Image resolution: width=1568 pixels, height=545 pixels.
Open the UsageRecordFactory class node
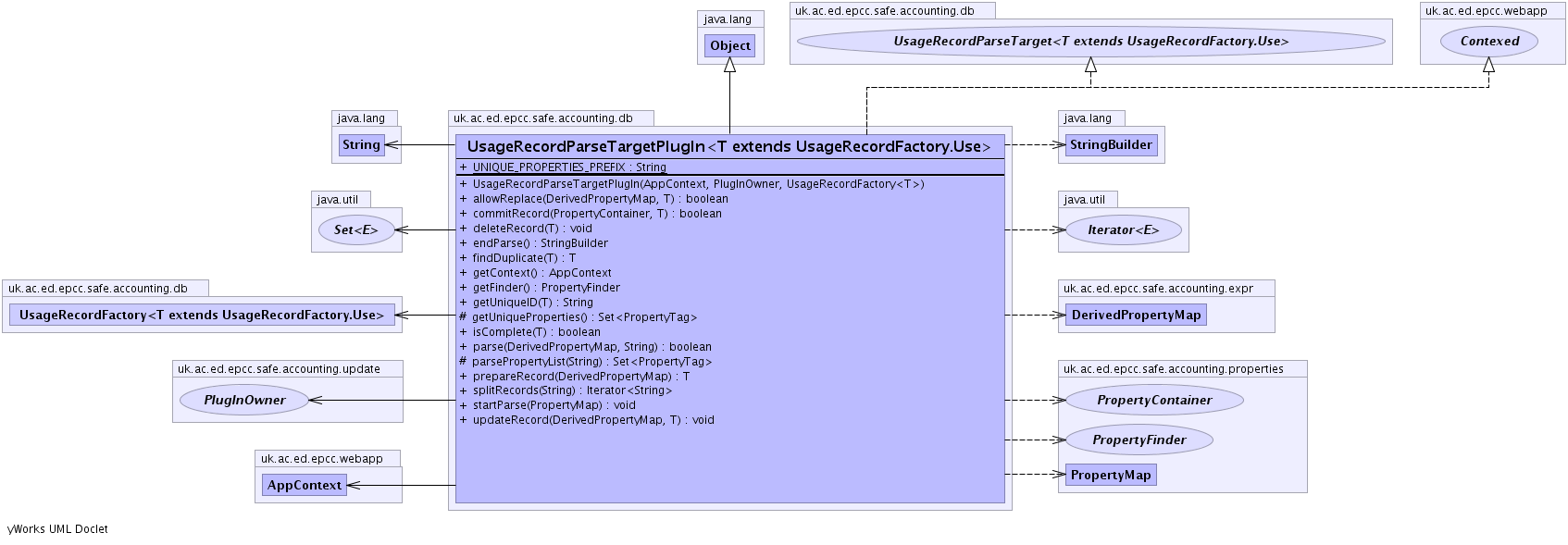[202, 316]
